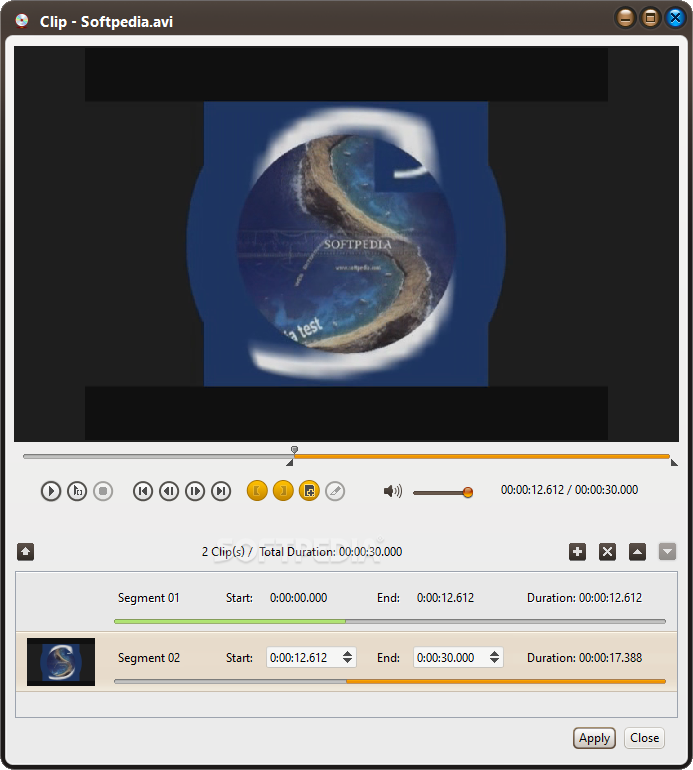Screen dimensions: 693x770
Task: Close the window using the blue X
Action: pyautogui.click(x=675, y=19)
